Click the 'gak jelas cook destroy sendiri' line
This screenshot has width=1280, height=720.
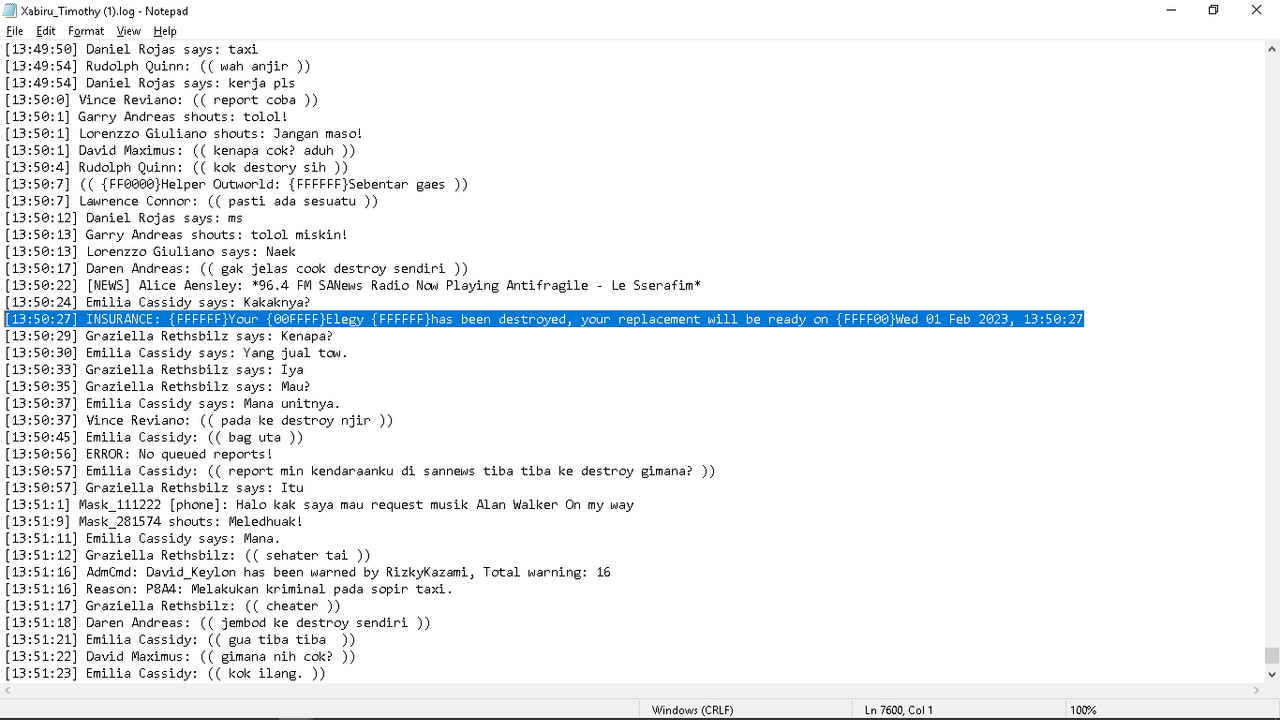(x=236, y=269)
